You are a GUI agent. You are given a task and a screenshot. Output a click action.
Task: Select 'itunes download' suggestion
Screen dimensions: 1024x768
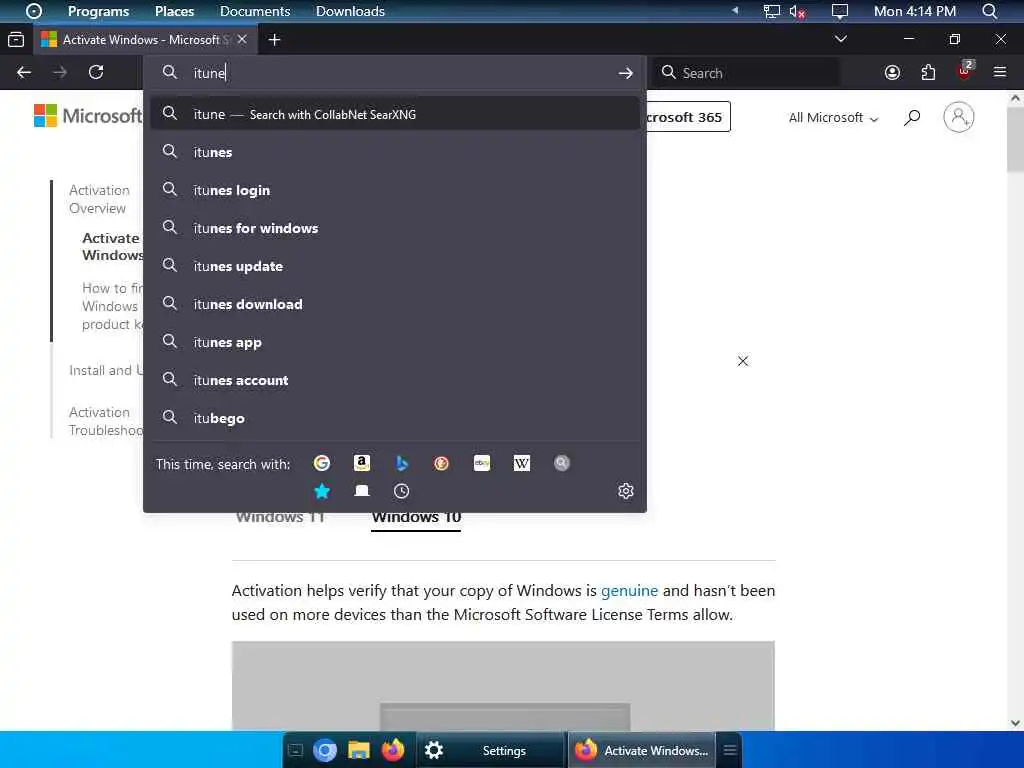point(395,304)
